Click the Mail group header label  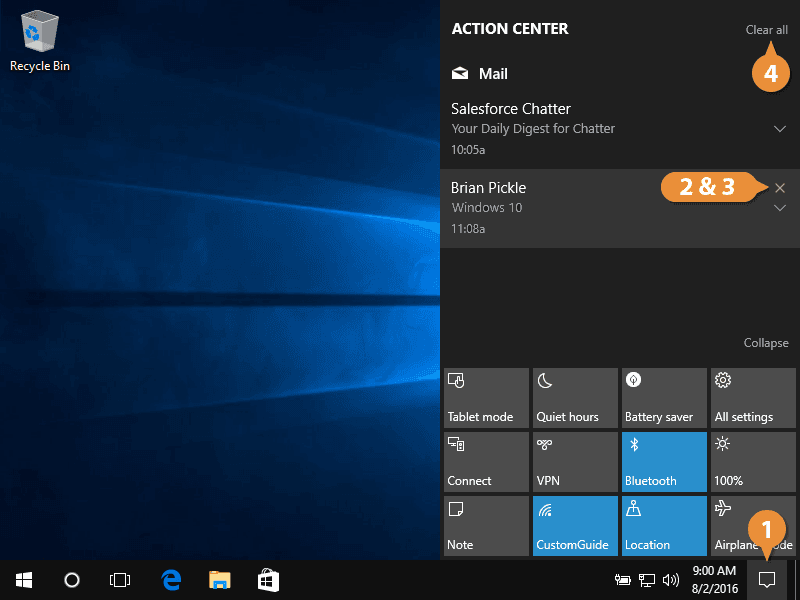pyautogui.click(x=493, y=73)
